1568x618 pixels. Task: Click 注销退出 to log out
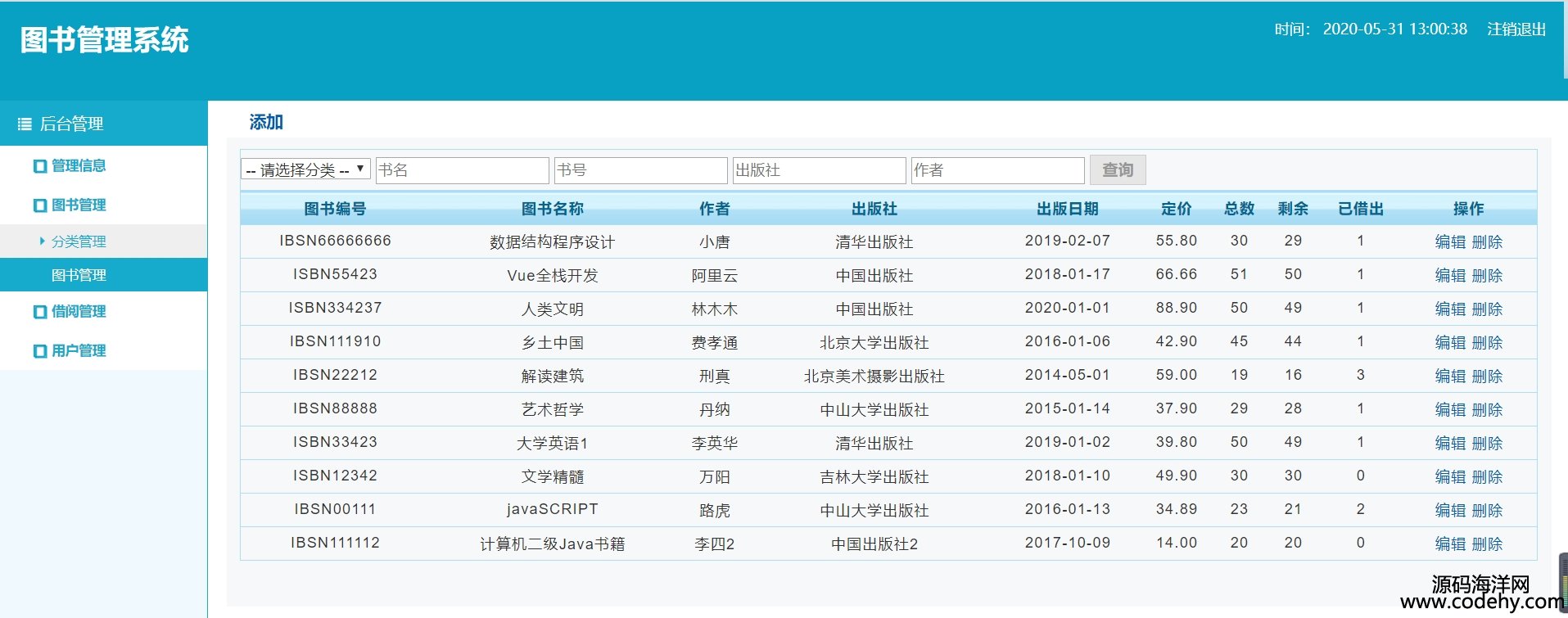(x=1516, y=29)
